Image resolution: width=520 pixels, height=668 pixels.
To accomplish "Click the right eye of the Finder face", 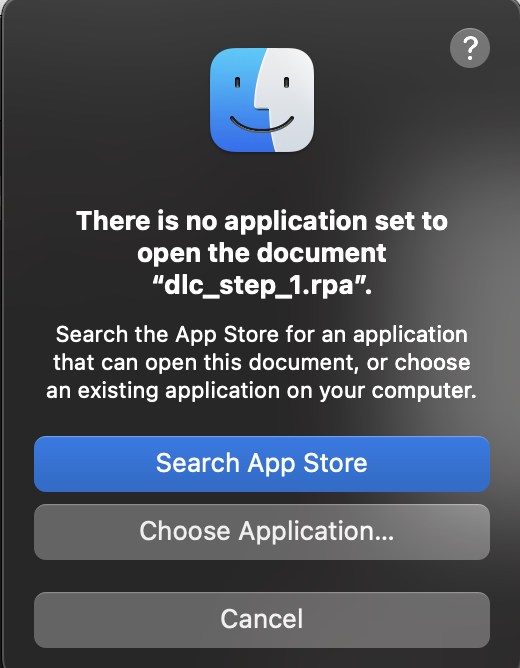I will click(x=287, y=82).
